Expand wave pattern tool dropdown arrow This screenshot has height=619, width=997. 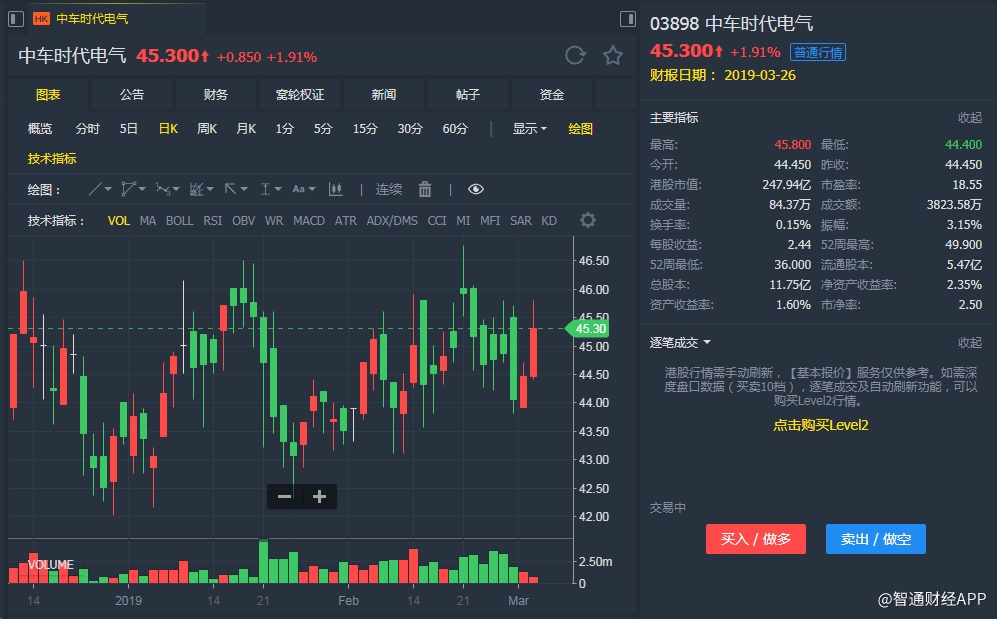176,189
